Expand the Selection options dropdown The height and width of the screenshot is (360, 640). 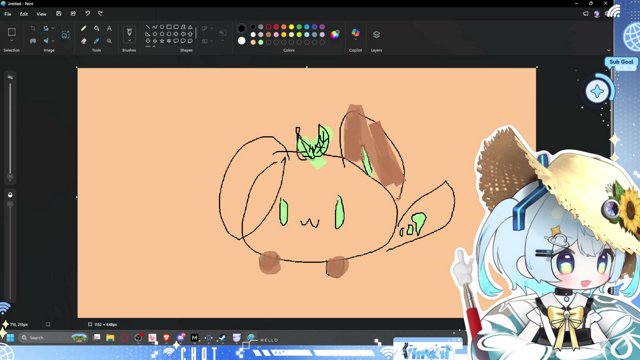12,41
